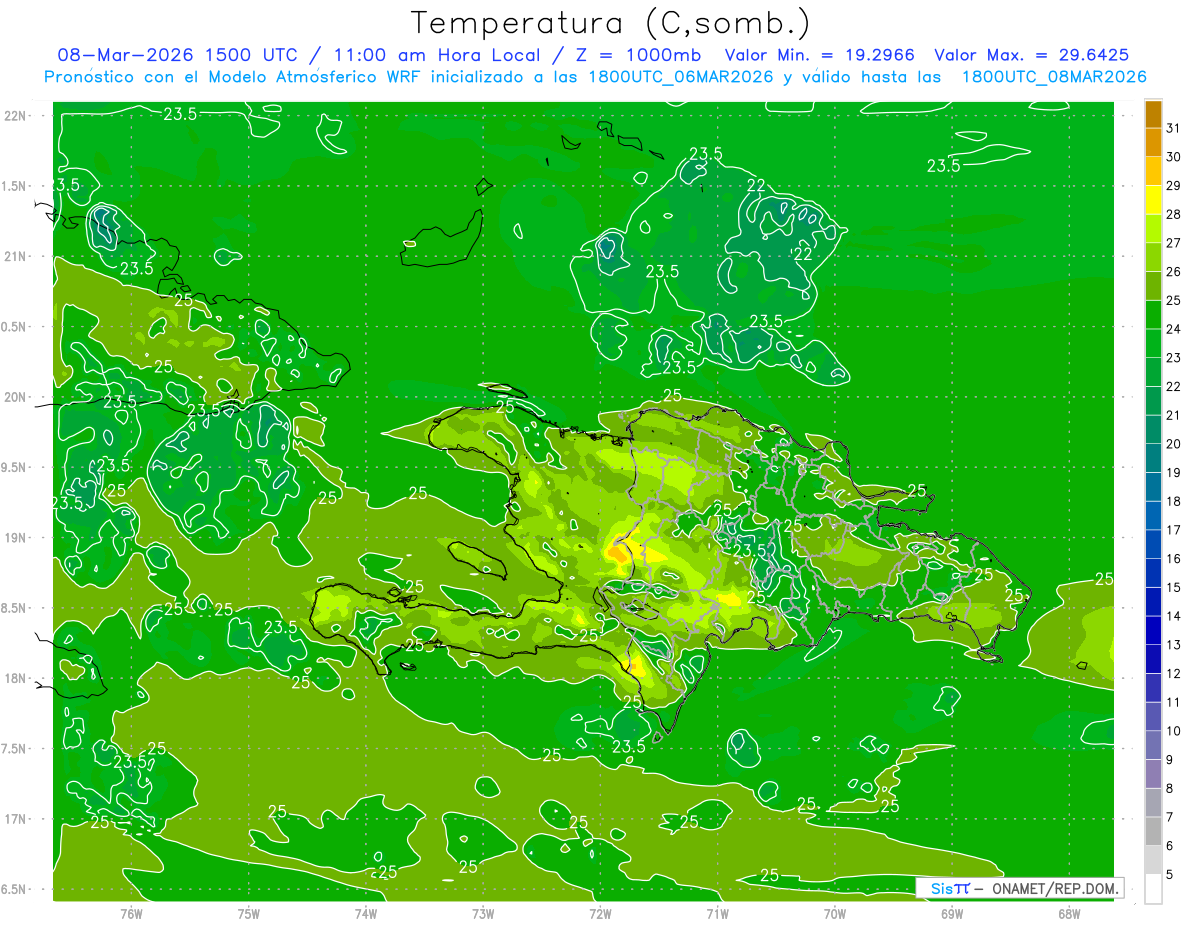Click the 26 value on the color scale
The width and height of the screenshot is (1200, 927).
(1173, 271)
